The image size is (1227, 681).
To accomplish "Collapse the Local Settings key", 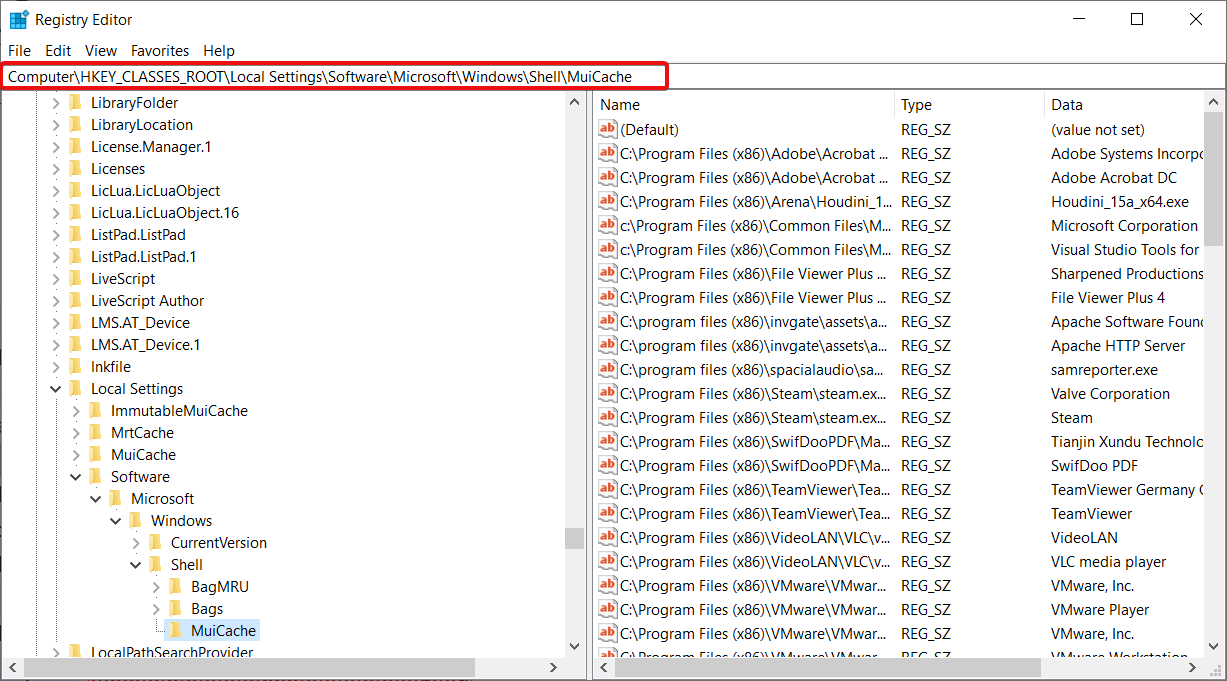I will coord(56,389).
